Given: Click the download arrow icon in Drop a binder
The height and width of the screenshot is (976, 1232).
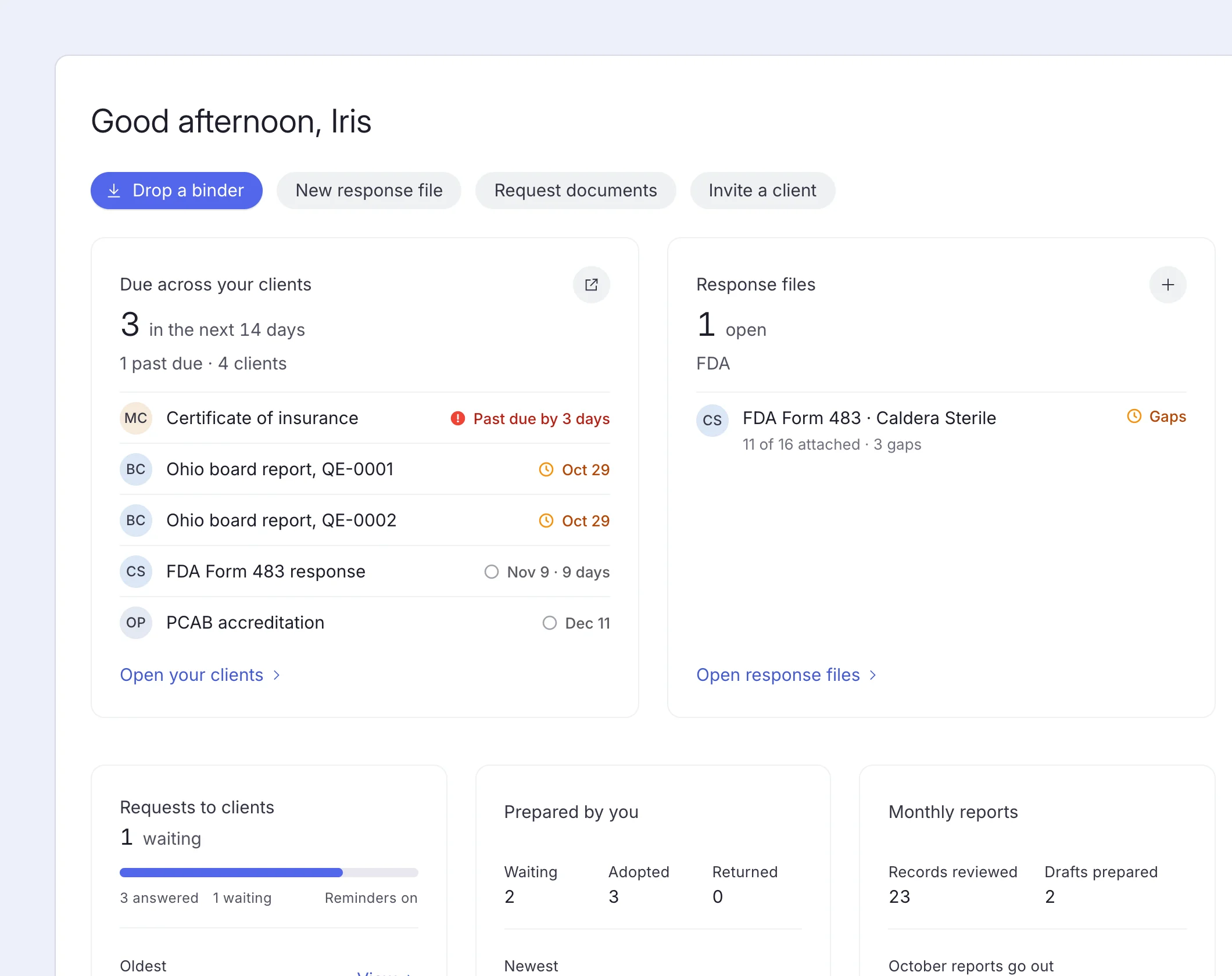Looking at the screenshot, I should tap(114, 191).
